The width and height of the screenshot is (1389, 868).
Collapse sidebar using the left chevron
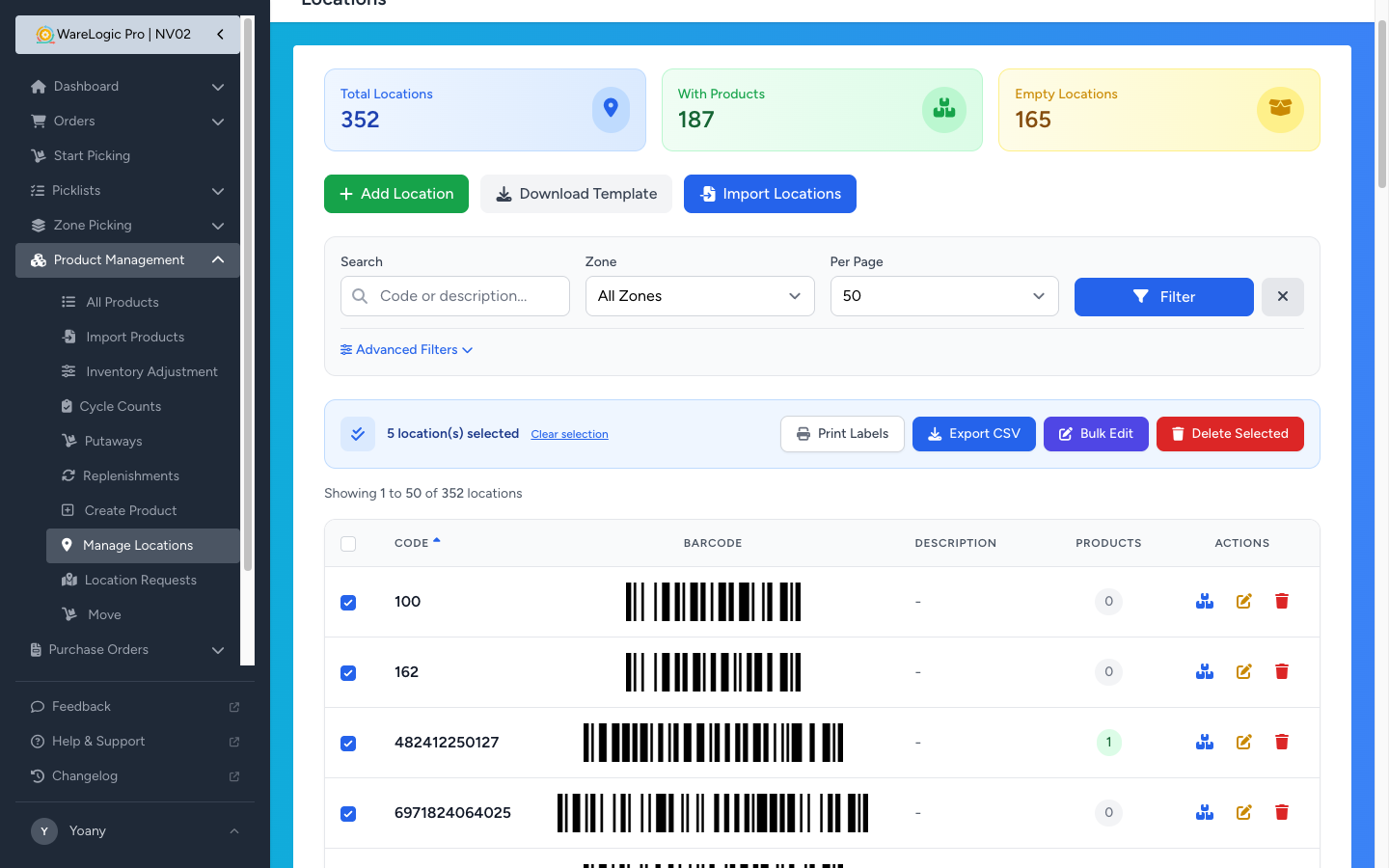coord(220,34)
